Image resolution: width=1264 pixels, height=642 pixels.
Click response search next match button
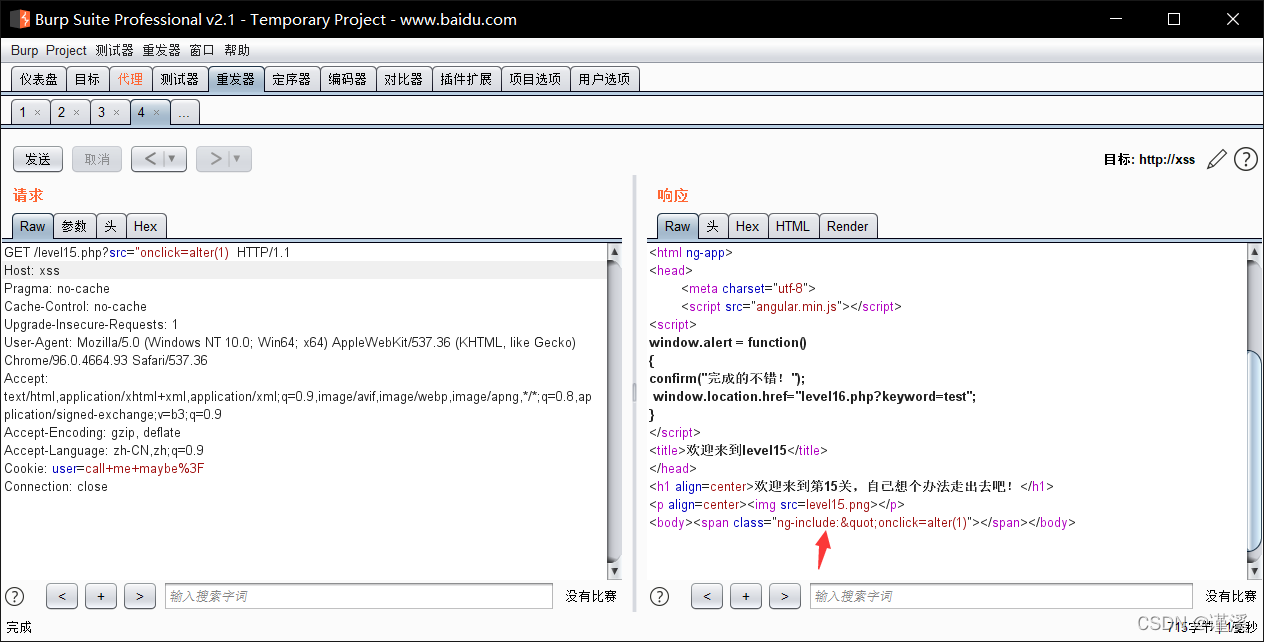785,596
